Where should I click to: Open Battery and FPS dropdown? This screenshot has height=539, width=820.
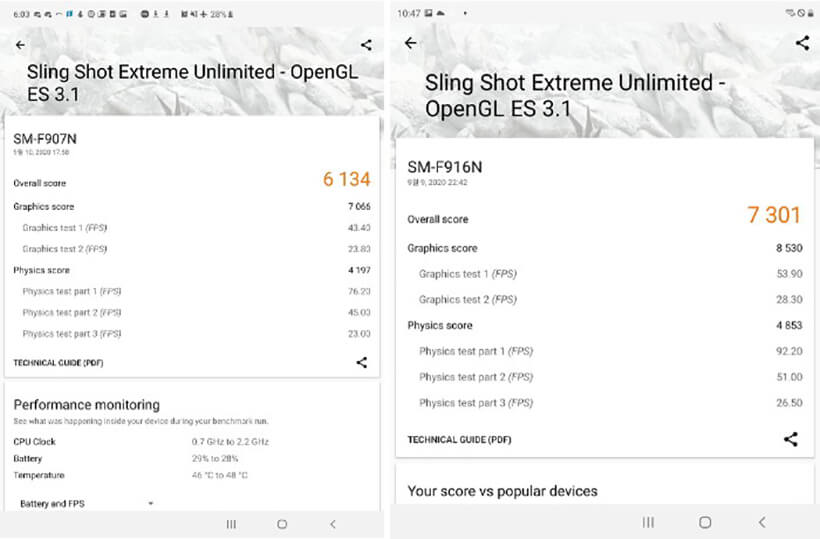pyautogui.click(x=86, y=503)
